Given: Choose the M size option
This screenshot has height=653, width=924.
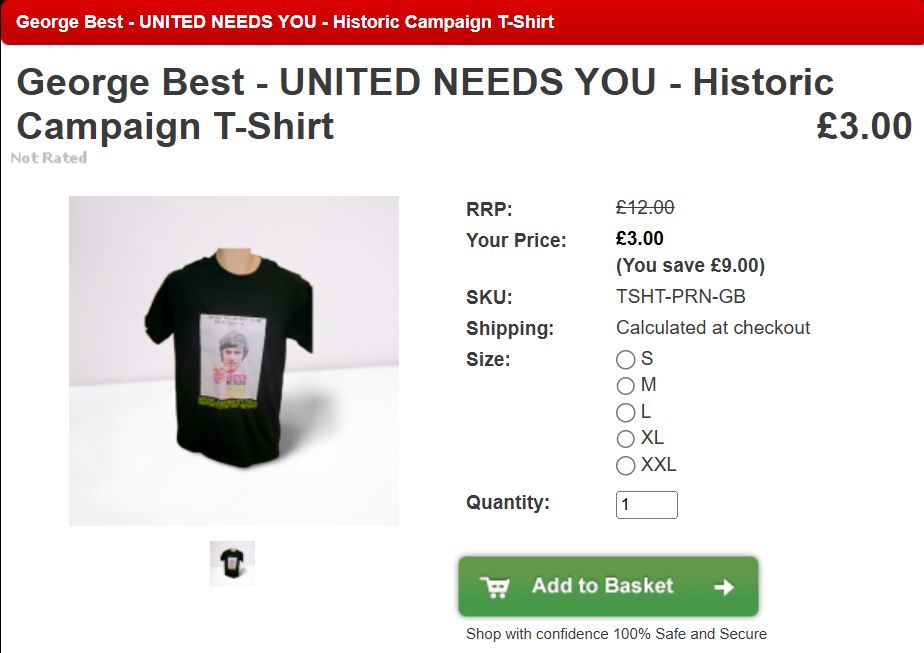Looking at the screenshot, I should pos(626,386).
